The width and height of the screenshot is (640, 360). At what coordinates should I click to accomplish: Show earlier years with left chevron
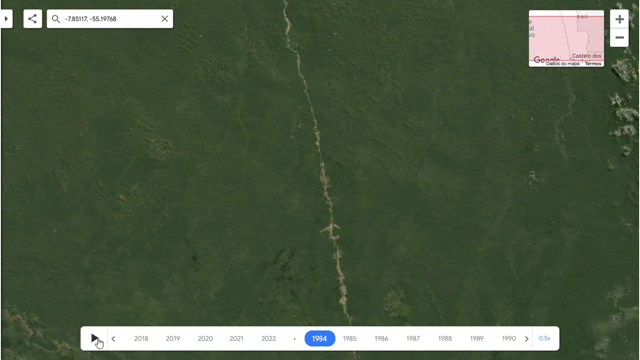[113, 338]
